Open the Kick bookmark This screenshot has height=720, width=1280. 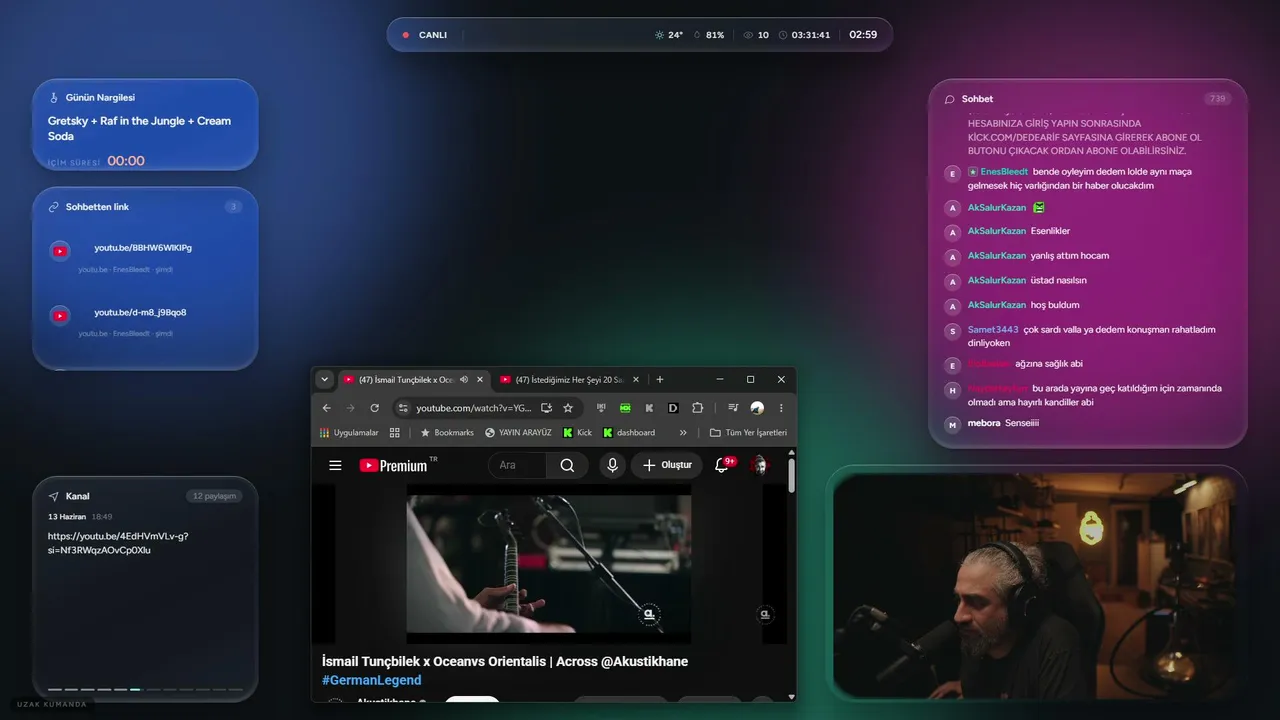pos(577,433)
